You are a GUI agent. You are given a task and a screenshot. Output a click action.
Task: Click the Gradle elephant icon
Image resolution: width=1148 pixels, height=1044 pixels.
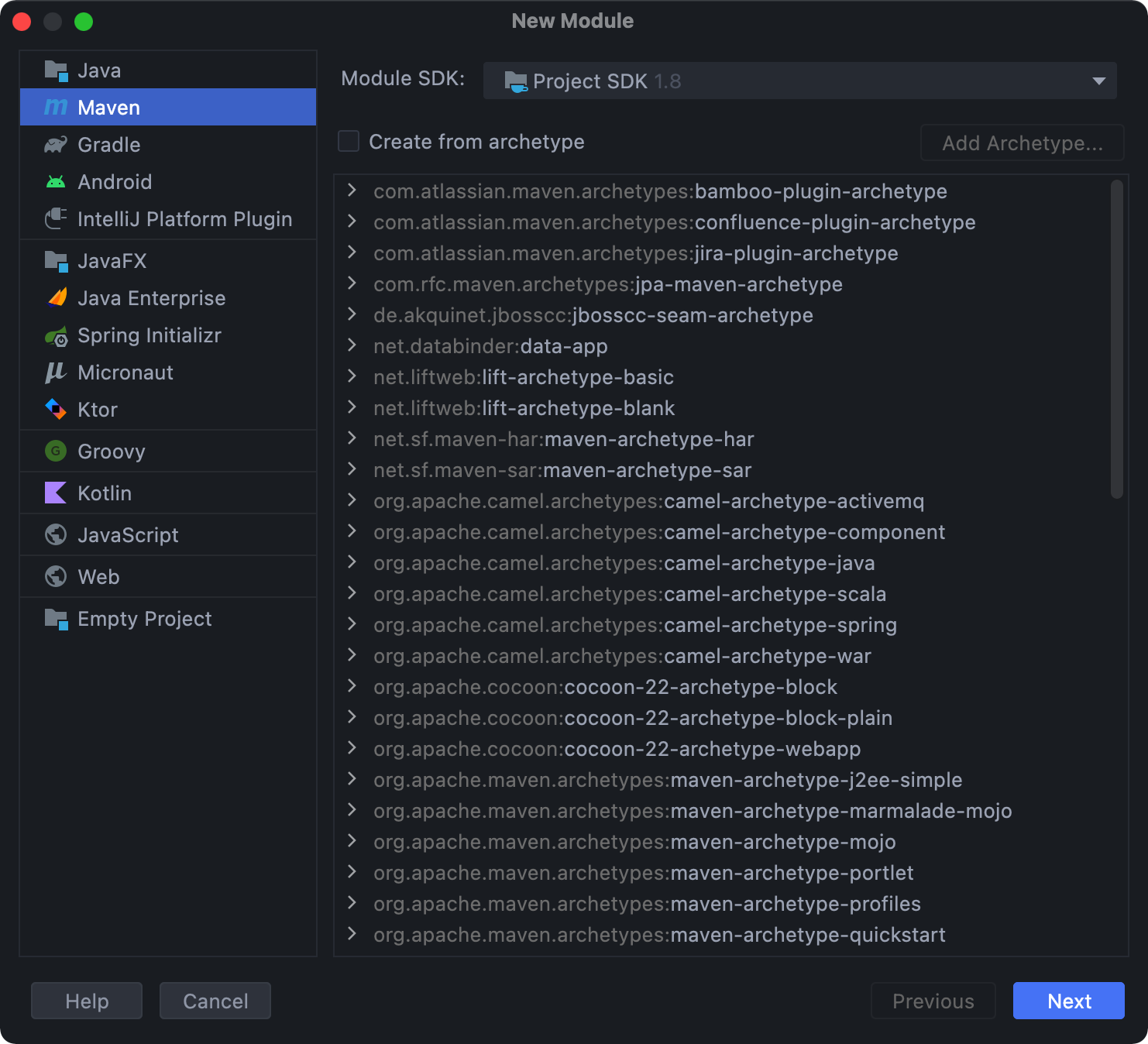56,145
